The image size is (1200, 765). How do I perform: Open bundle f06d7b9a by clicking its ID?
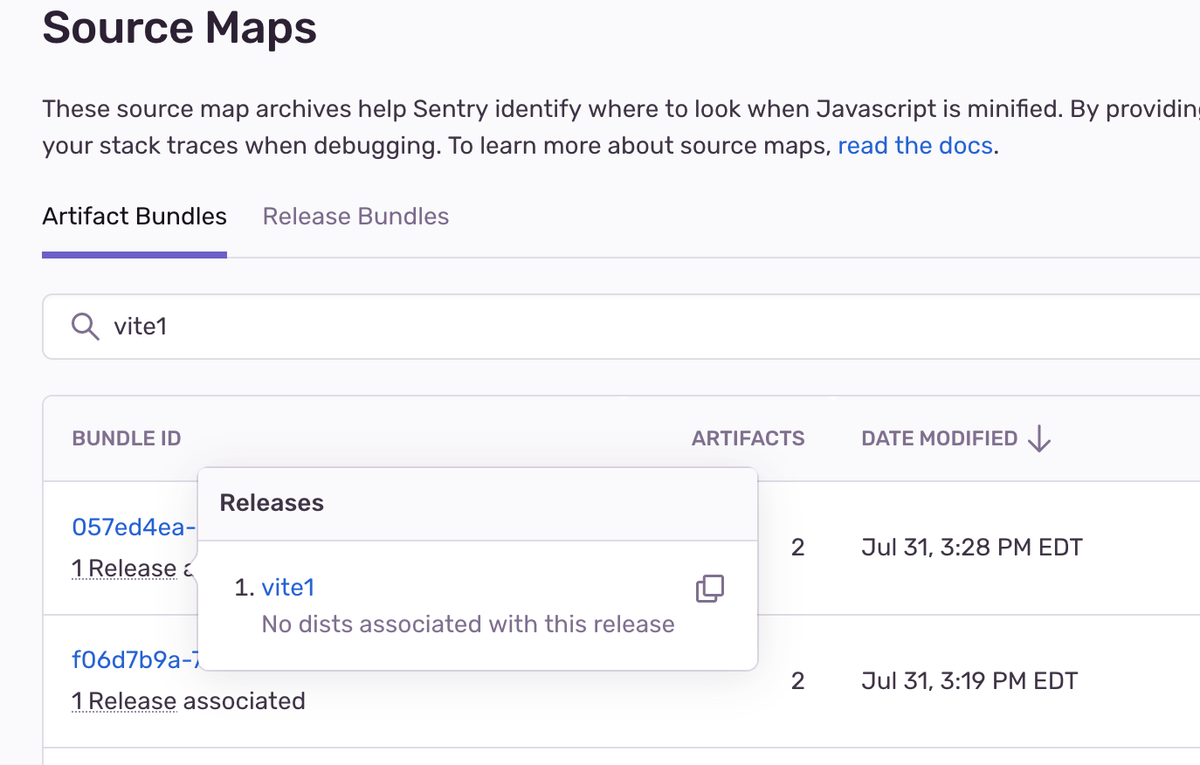point(130,661)
